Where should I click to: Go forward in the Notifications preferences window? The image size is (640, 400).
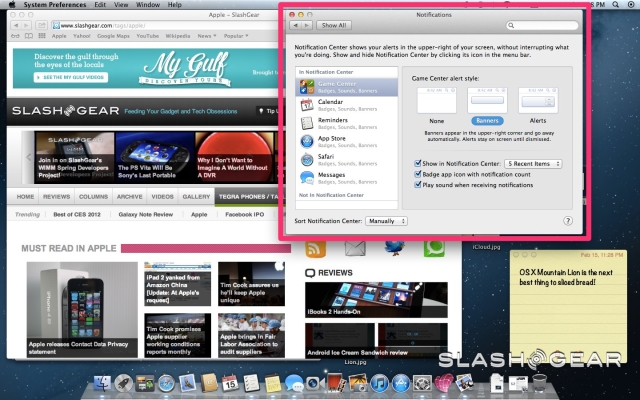pyautogui.click(x=307, y=25)
